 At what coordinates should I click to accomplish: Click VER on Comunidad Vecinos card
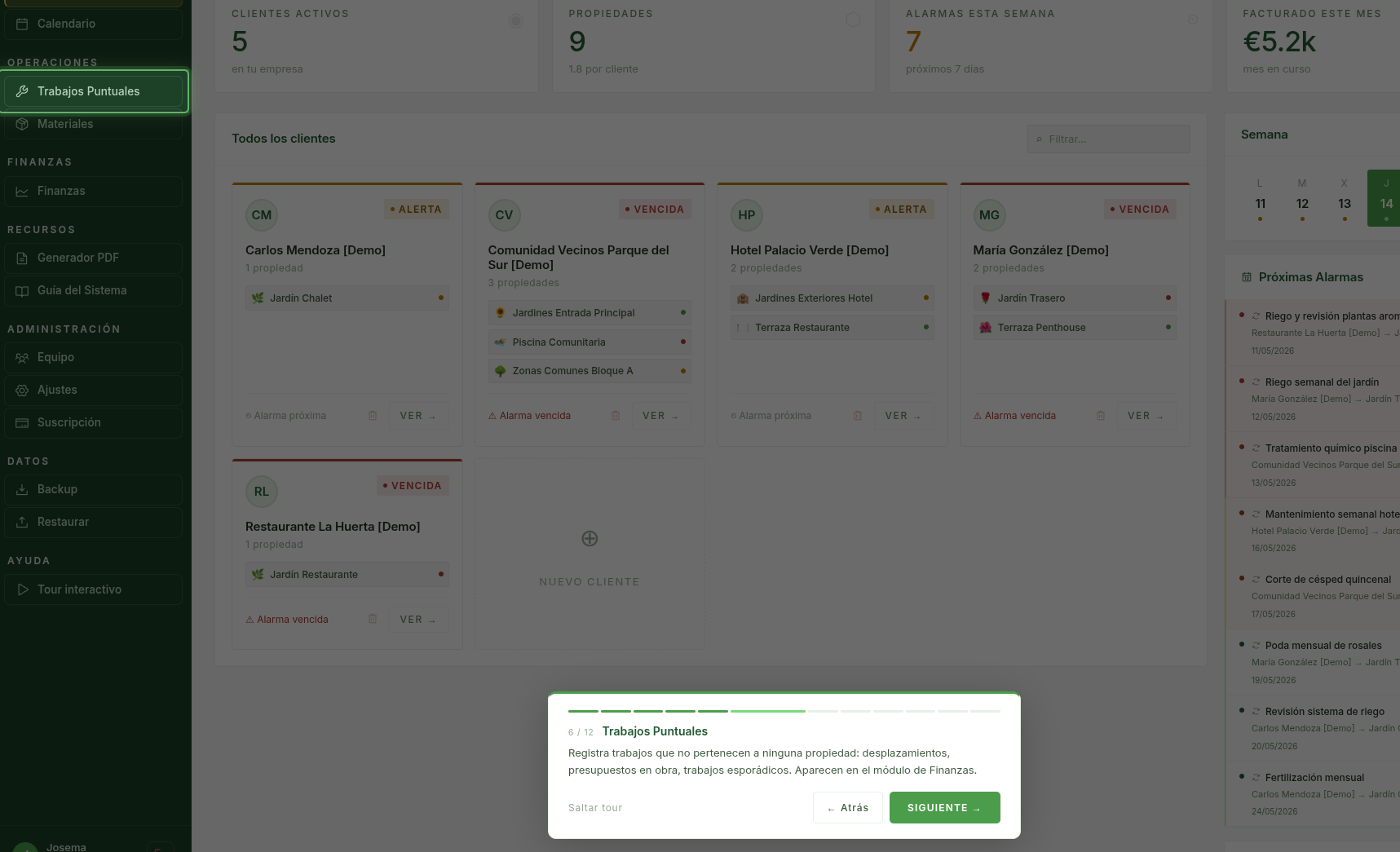pyautogui.click(x=660, y=416)
